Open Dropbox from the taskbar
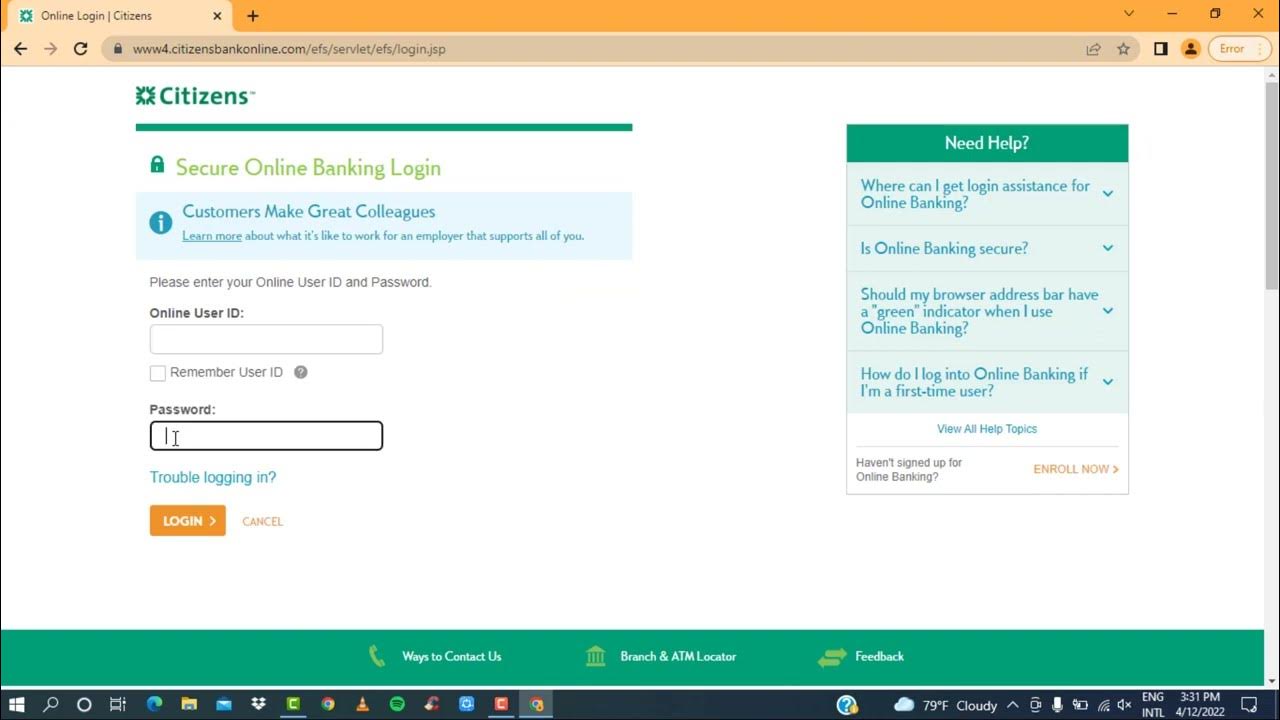This screenshot has width=1280, height=720. tap(259, 704)
